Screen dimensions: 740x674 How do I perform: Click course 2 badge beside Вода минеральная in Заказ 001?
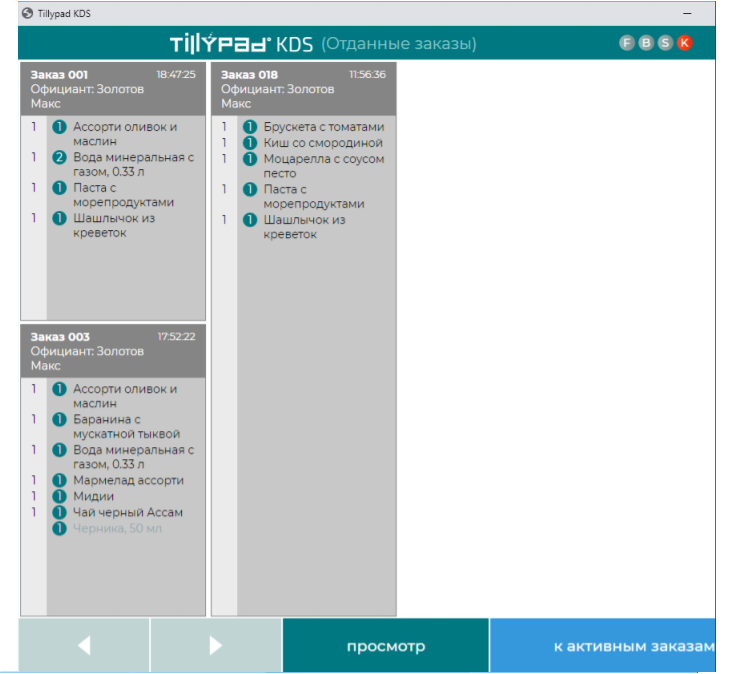[59, 157]
